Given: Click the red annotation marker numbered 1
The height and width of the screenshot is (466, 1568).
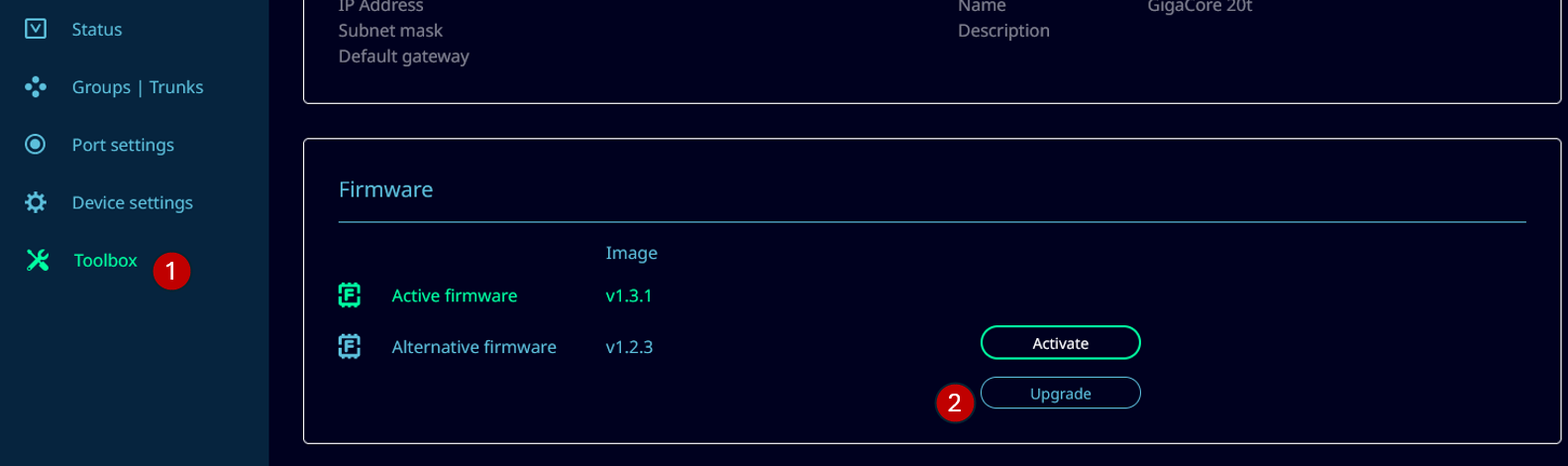Looking at the screenshot, I should click(x=171, y=271).
